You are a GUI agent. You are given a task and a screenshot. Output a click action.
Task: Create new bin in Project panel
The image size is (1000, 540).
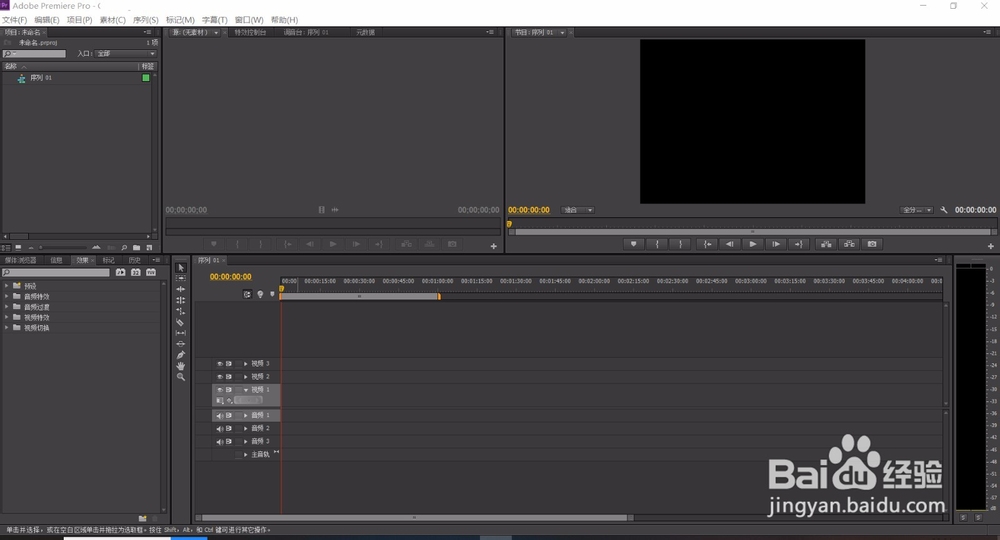(136, 247)
